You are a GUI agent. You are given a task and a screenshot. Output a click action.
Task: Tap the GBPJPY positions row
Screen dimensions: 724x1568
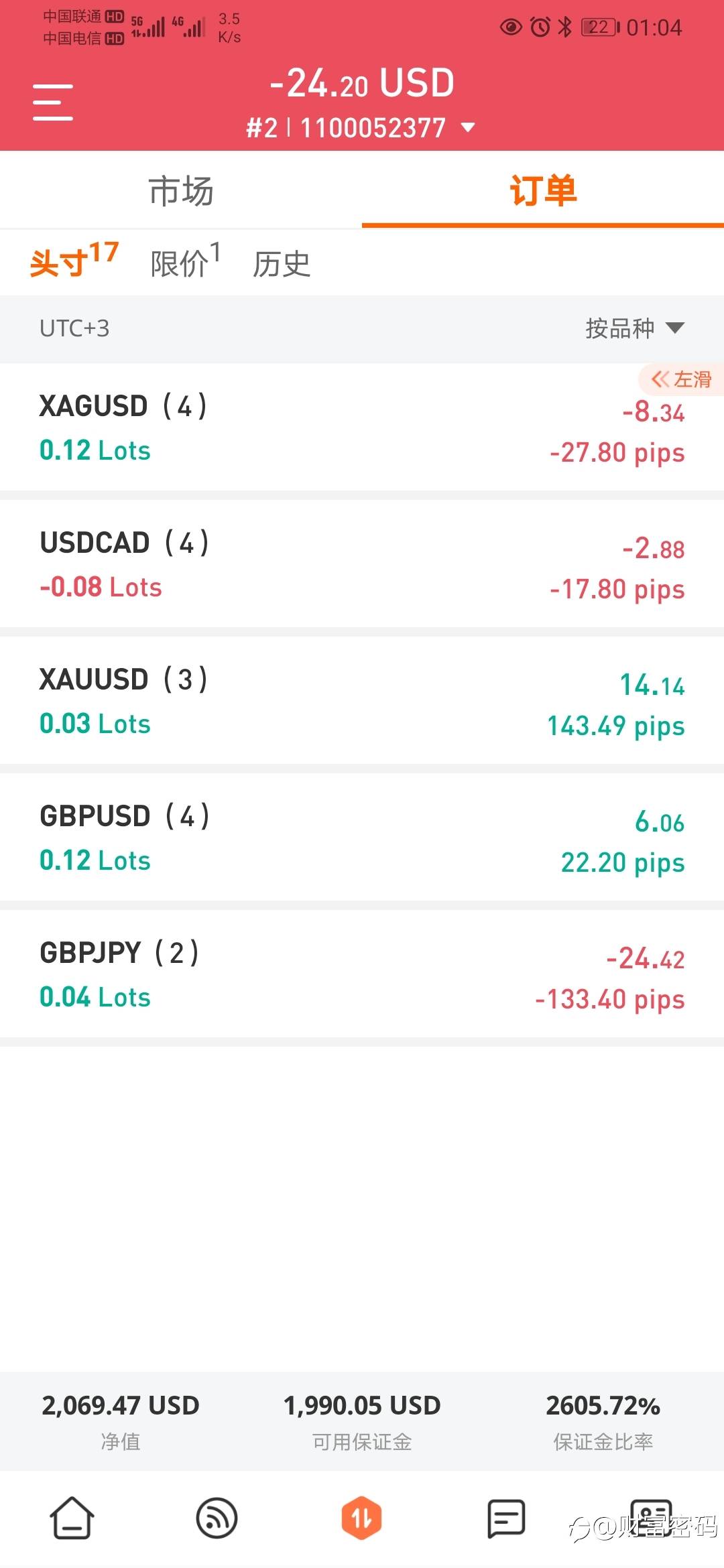(x=362, y=974)
